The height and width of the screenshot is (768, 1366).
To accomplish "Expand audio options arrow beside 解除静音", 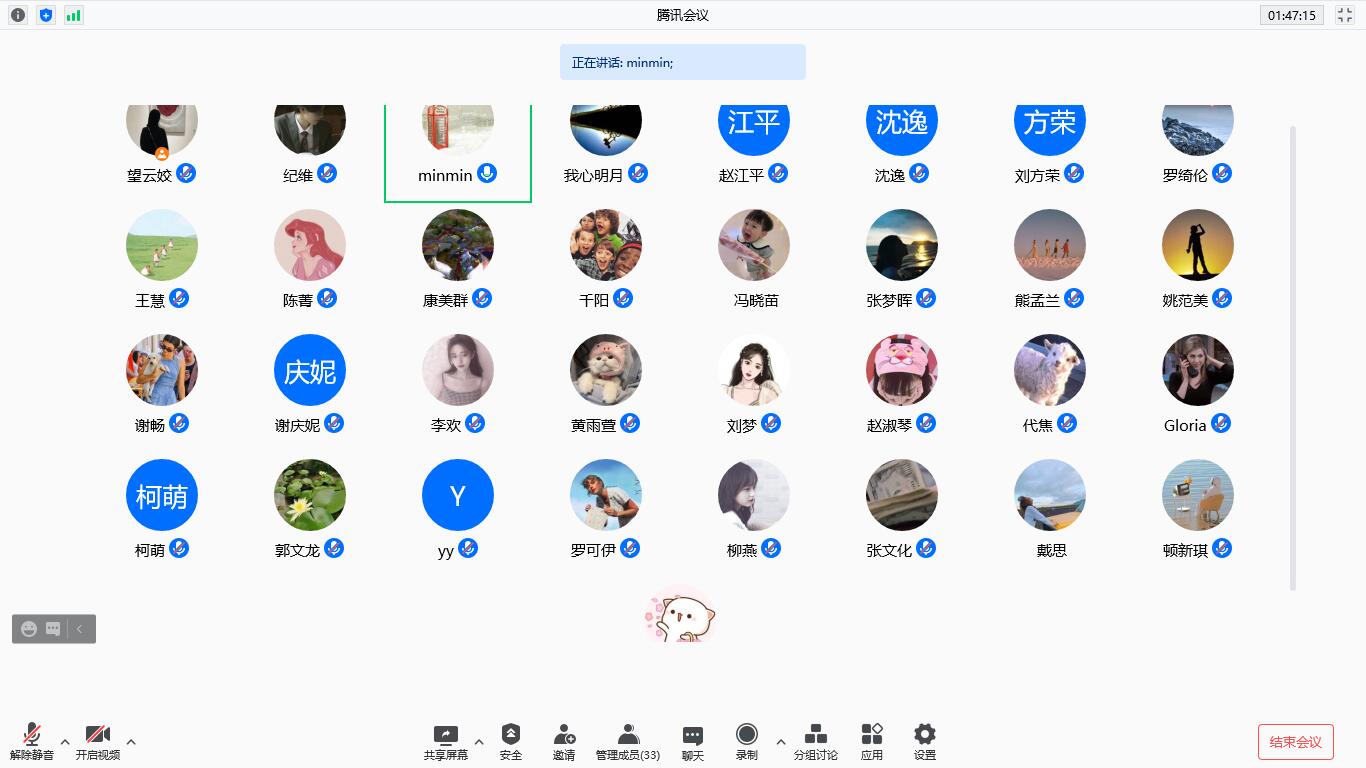I will pyautogui.click(x=65, y=742).
